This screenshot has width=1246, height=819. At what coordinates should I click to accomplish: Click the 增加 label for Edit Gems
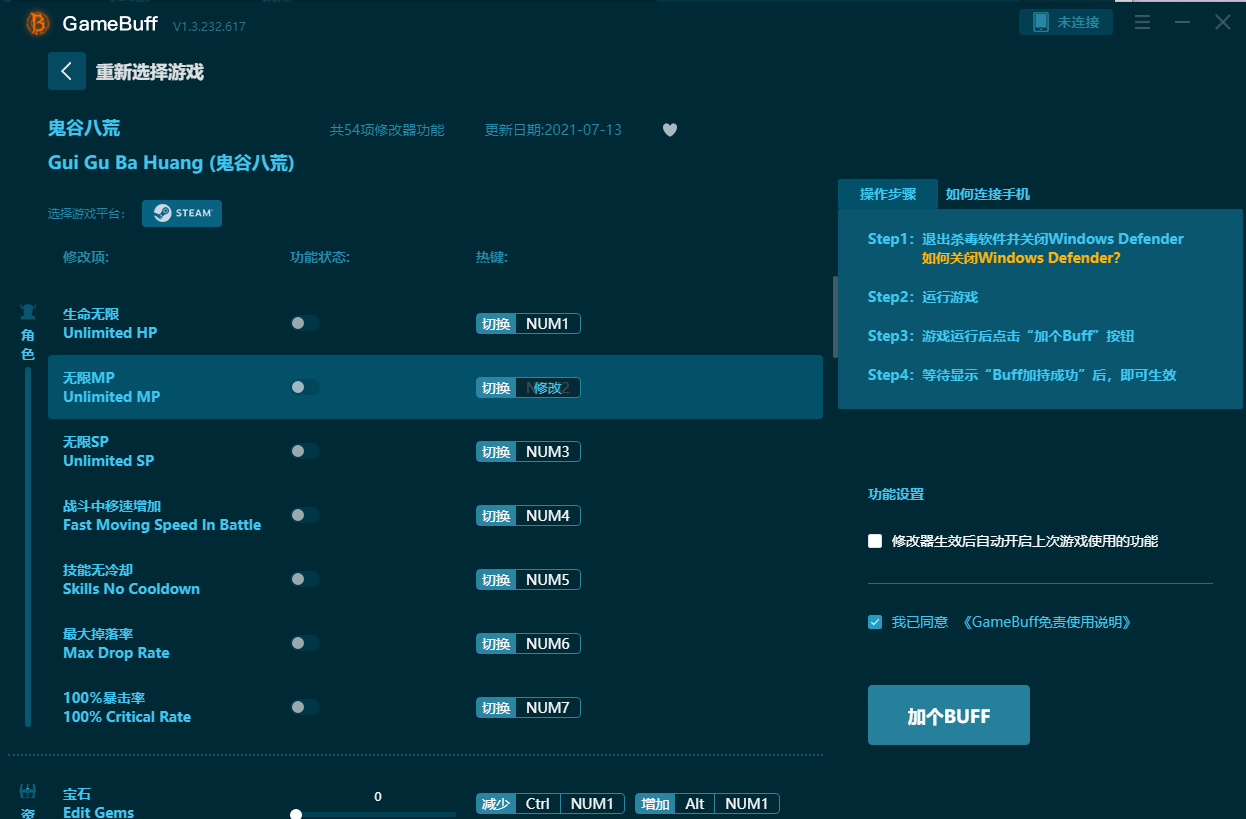click(x=655, y=804)
